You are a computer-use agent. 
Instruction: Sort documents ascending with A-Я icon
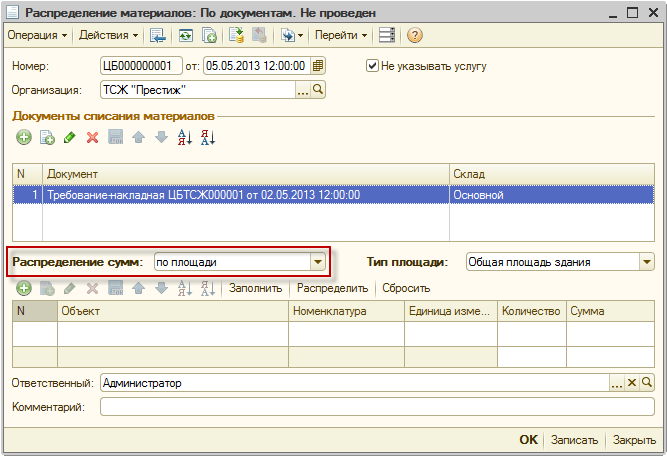tap(184, 138)
